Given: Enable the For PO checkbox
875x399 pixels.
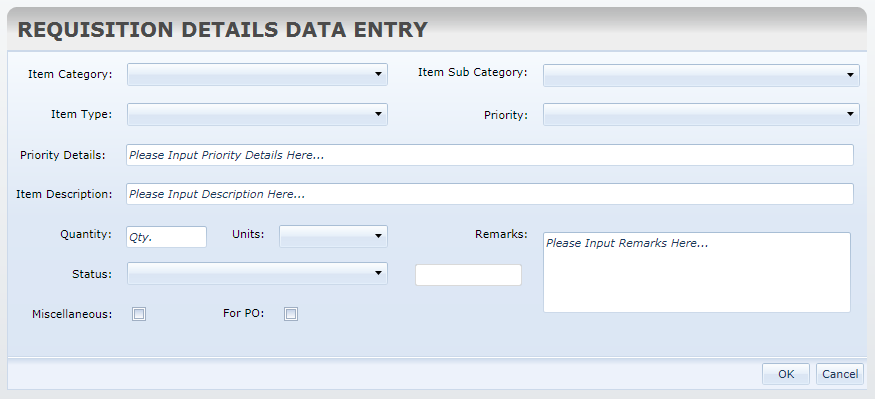Looking at the screenshot, I should pos(291,314).
